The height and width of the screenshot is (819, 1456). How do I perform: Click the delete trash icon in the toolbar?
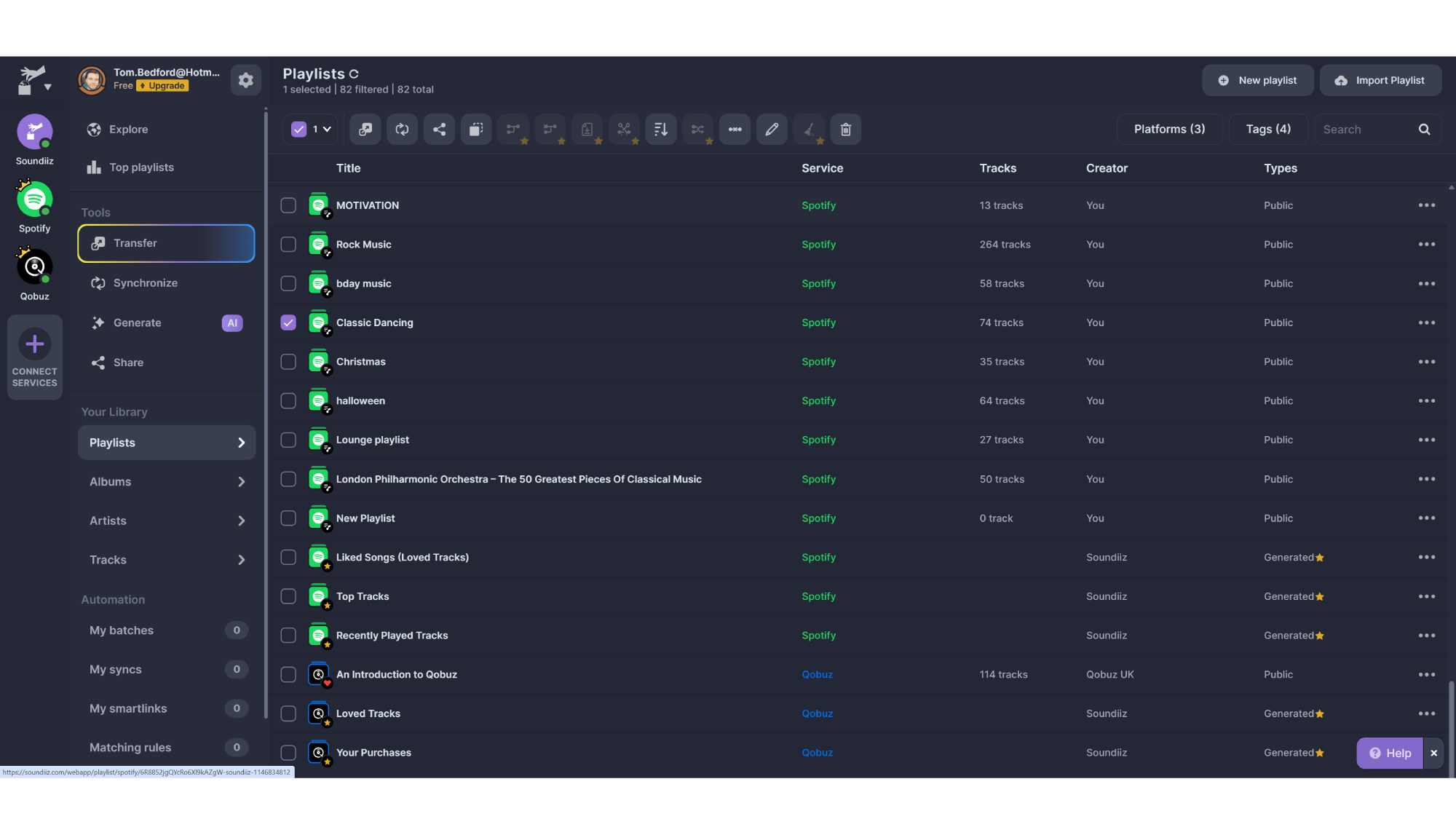coord(845,129)
